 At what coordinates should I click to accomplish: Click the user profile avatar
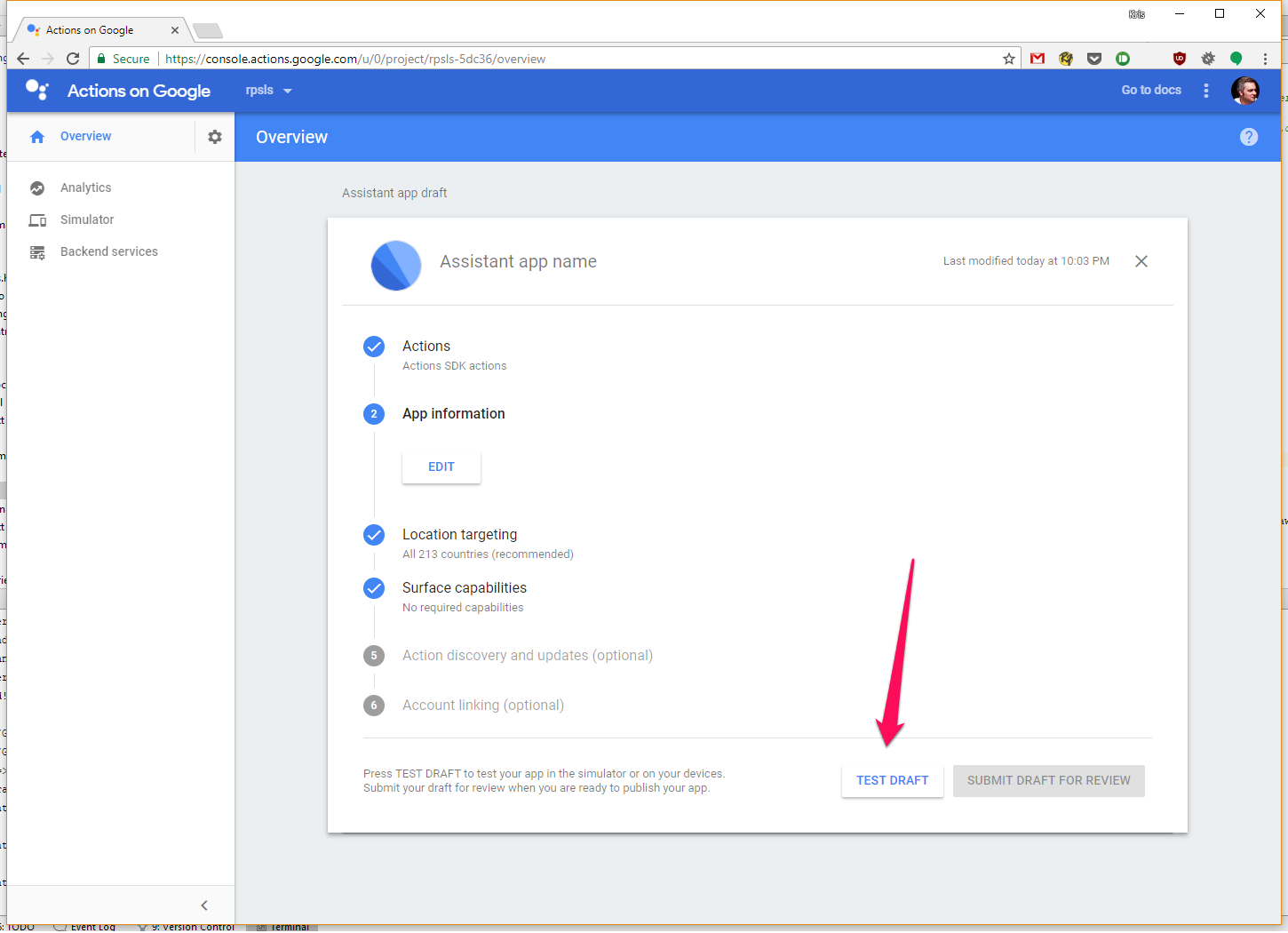pyautogui.click(x=1244, y=91)
